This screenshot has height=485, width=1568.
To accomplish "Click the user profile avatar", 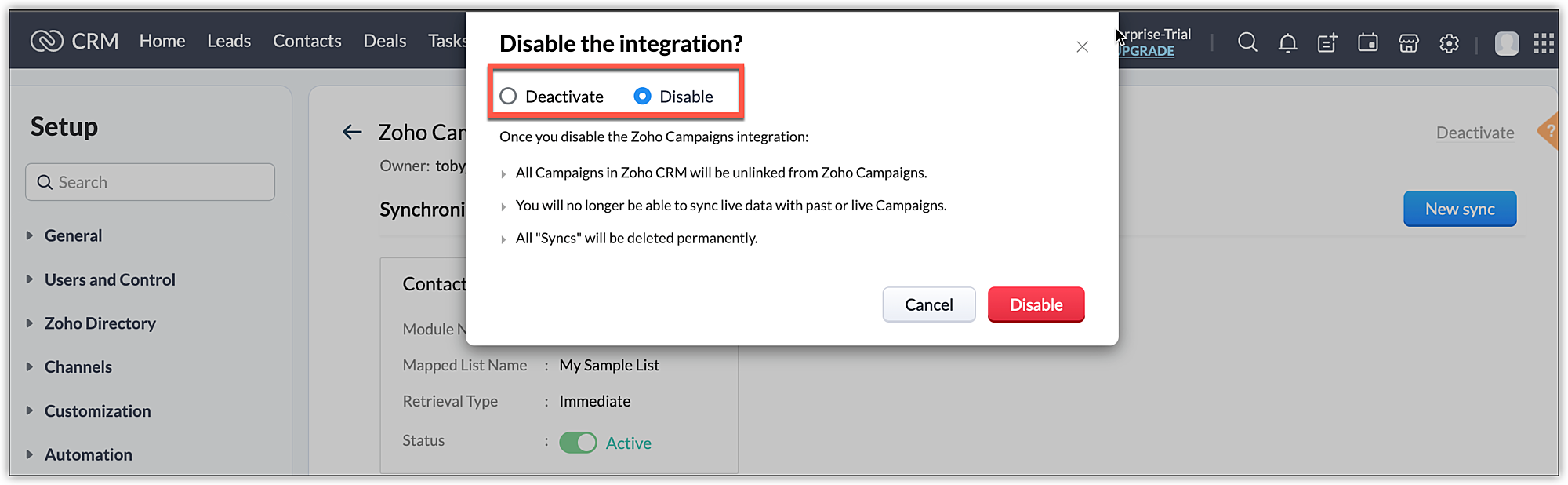I will click(1506, 43).
